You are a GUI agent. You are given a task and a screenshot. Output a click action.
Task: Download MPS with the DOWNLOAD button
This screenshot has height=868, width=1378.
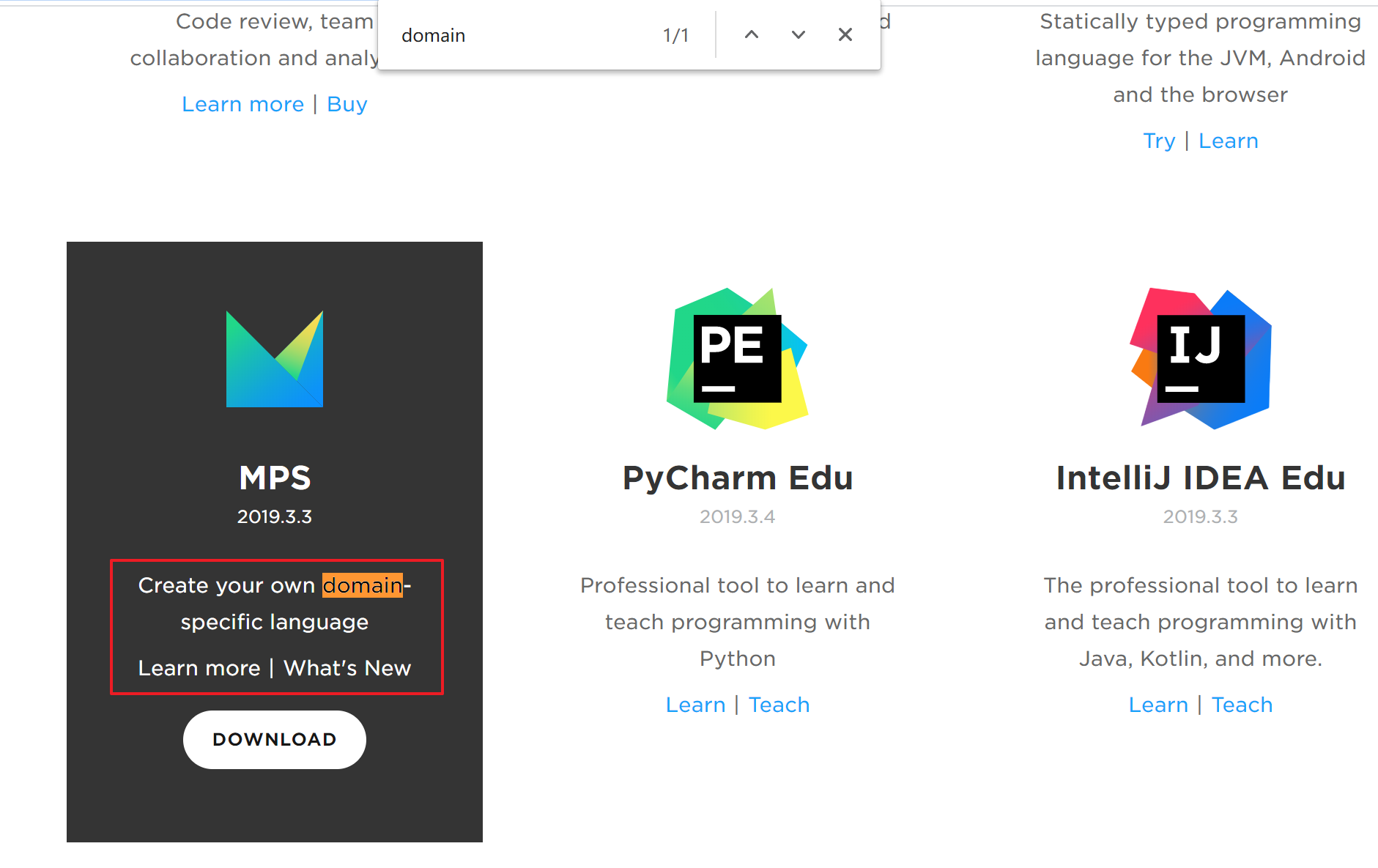tap(275, 740)
